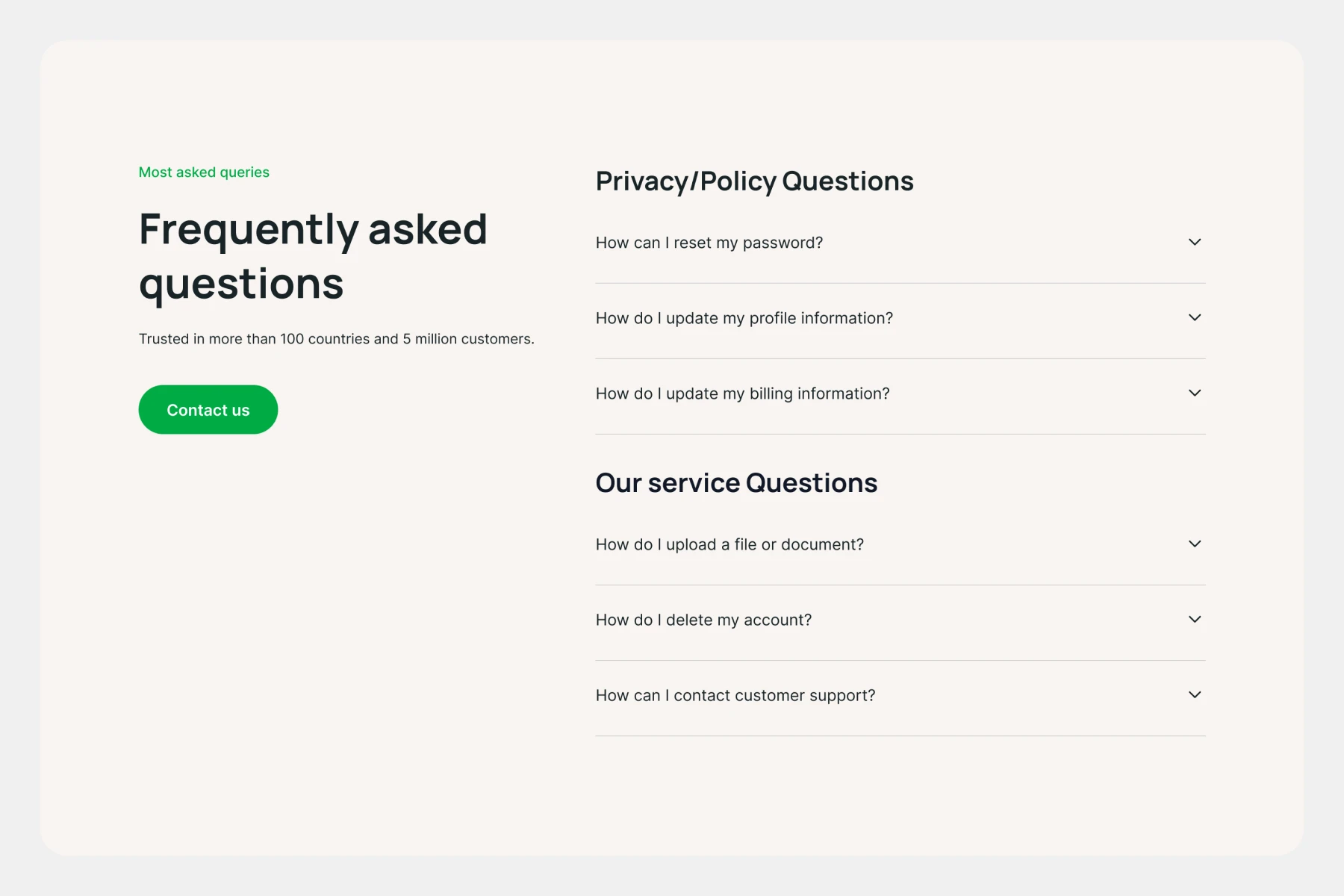Open the billing information chevron arrow
Image resolution: width=1344 pixels, height=896 pixels.
point(1195,393)
